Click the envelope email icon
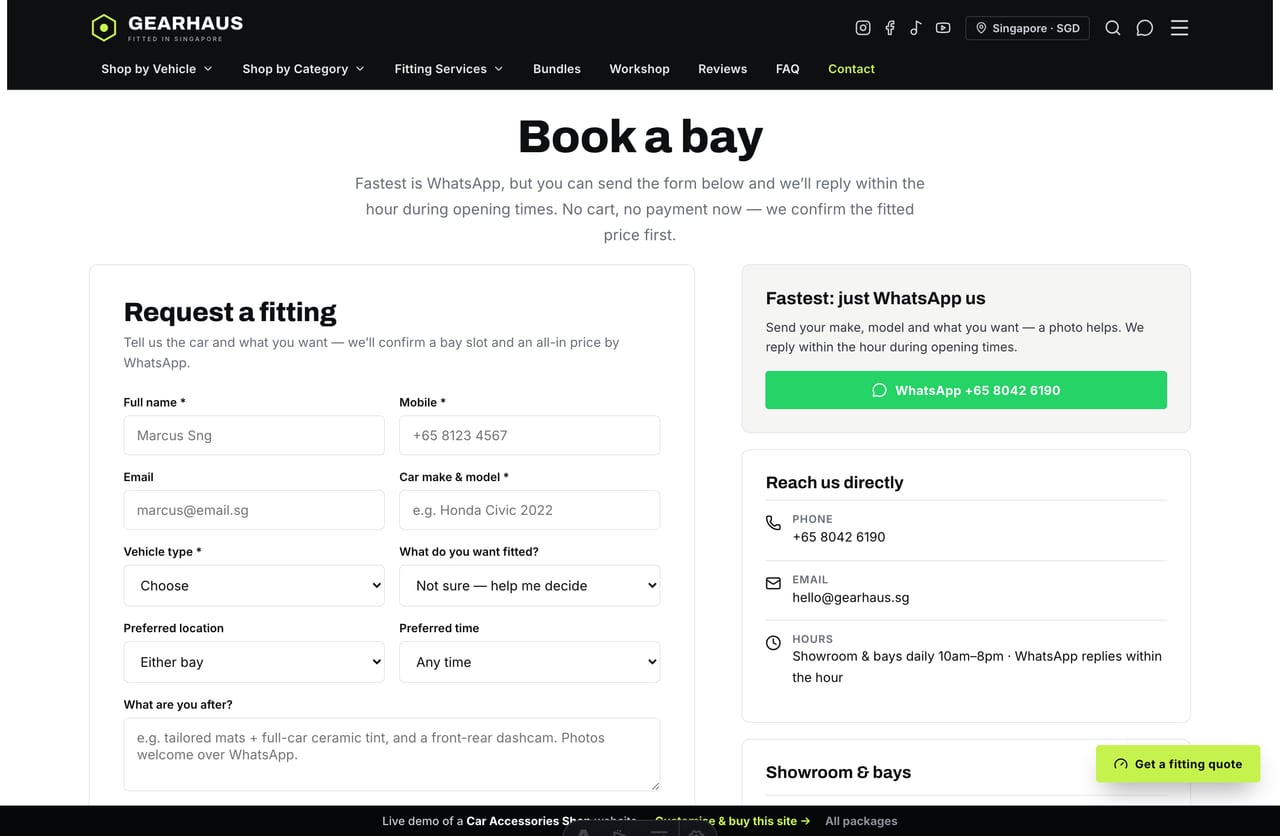Image resolution: width=1280 pixels, height=836 pixels. pyautogui.click(x=773, y=583)
